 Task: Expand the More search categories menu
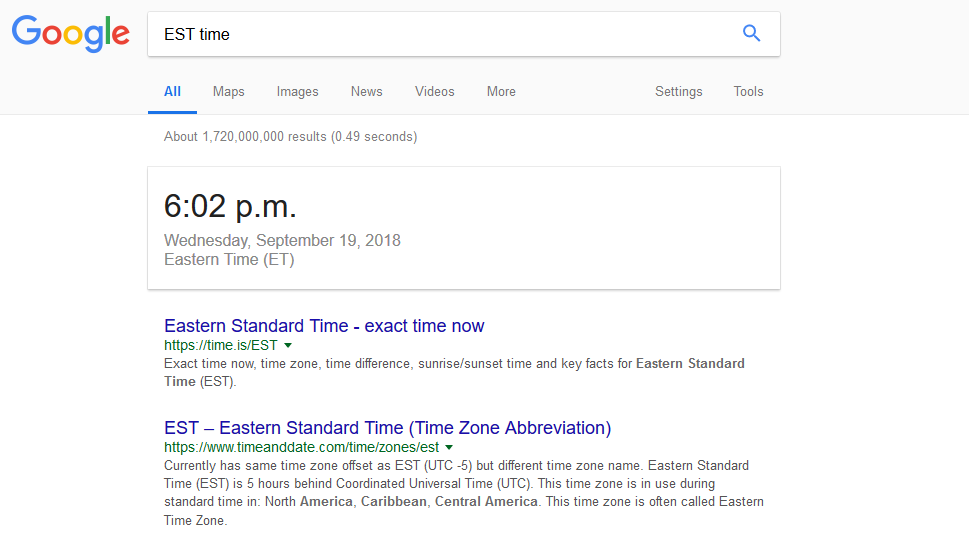pyautogui.click(x=501, y=91)
